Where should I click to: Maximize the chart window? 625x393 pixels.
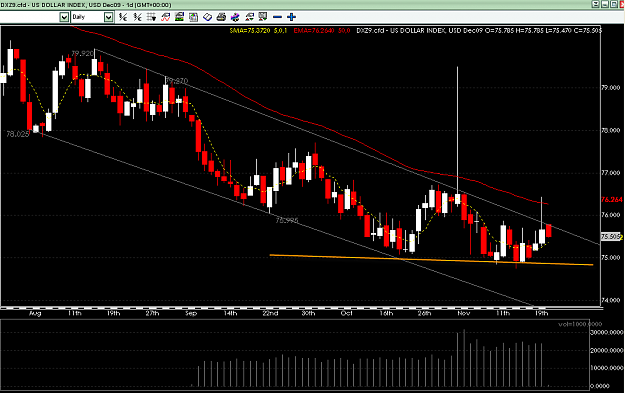click(x=613, y=4)
